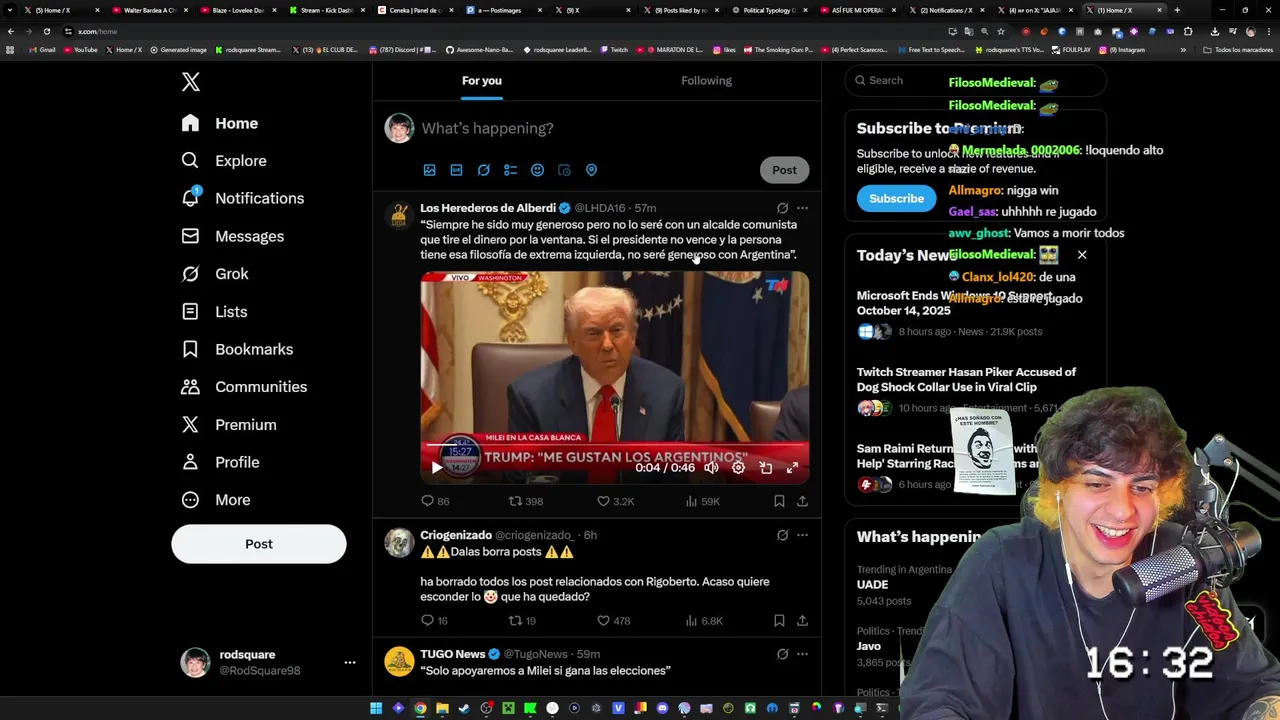
Task: Like Criogenizado post with 478 likes
Action: pos(614,621)
